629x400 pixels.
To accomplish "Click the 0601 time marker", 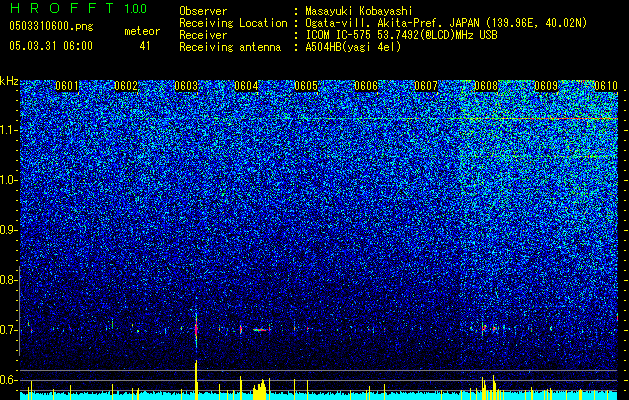I will tap(67, 86).
